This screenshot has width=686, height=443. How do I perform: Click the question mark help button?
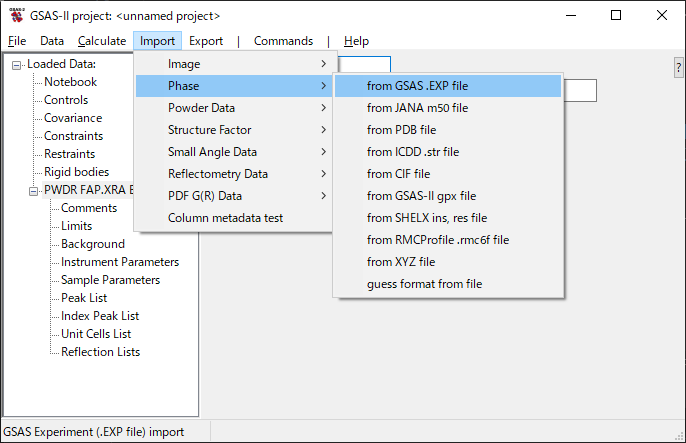[679, 67]
